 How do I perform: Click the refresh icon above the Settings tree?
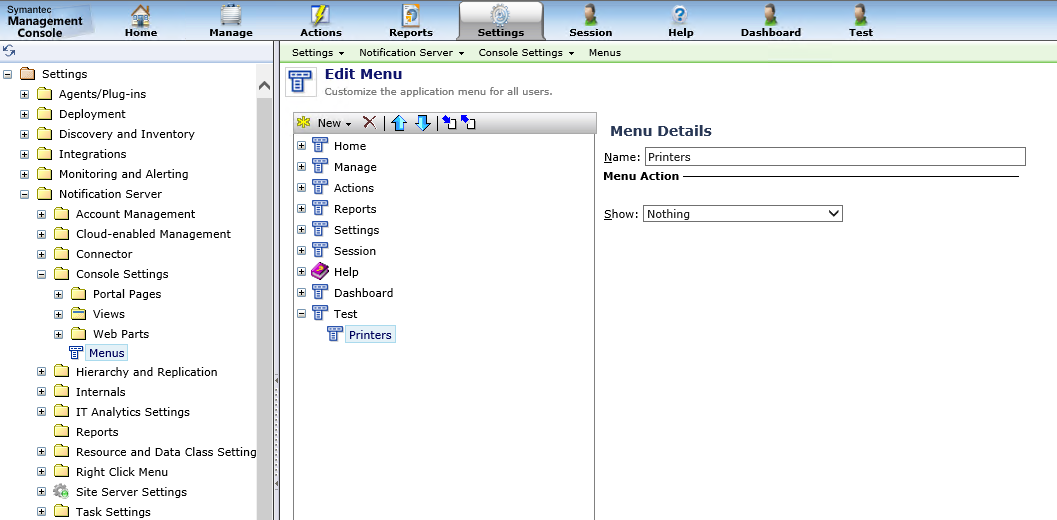9,51
